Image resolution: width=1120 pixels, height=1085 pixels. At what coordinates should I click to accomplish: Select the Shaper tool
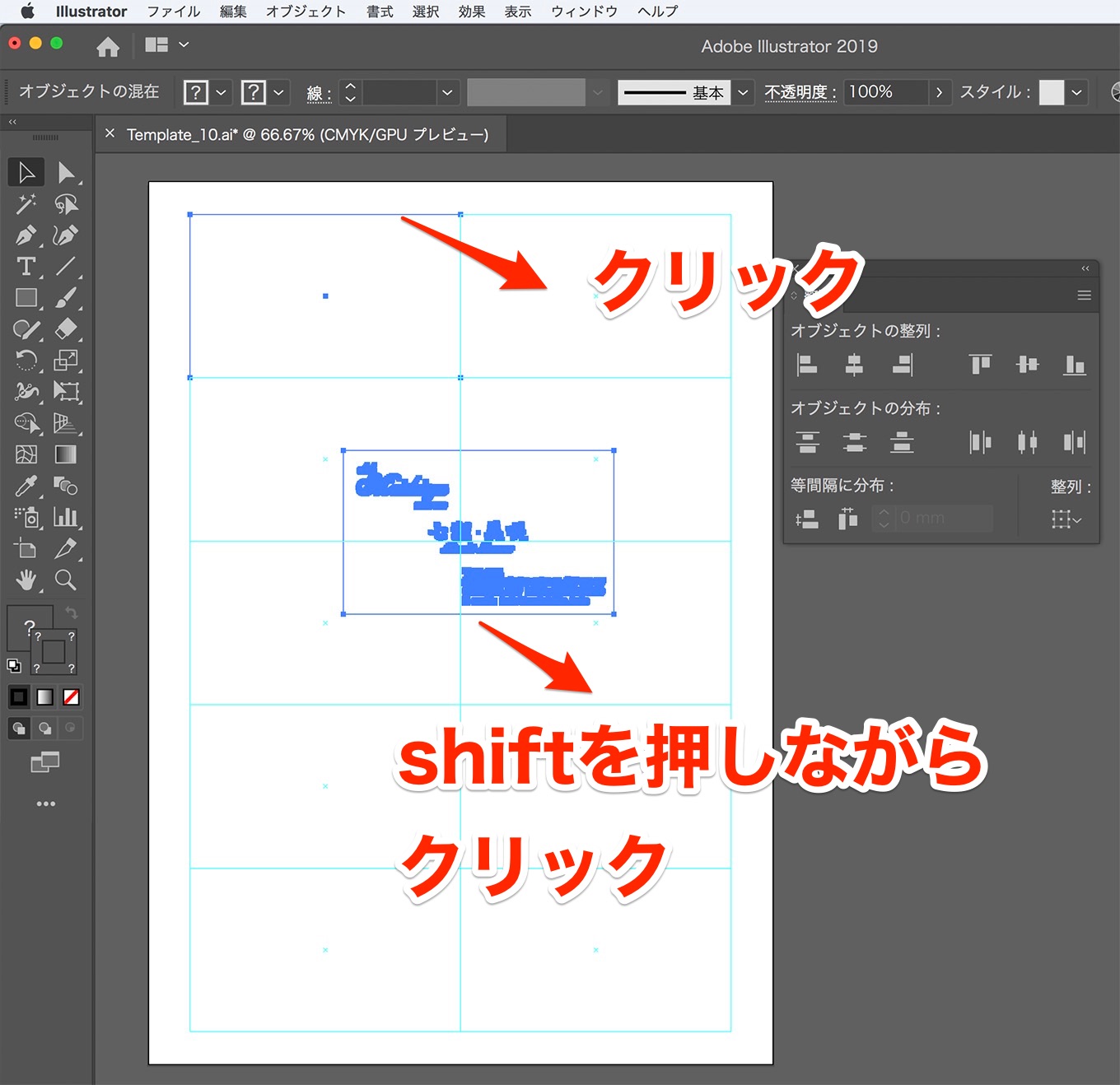click(x=26, y=329)
